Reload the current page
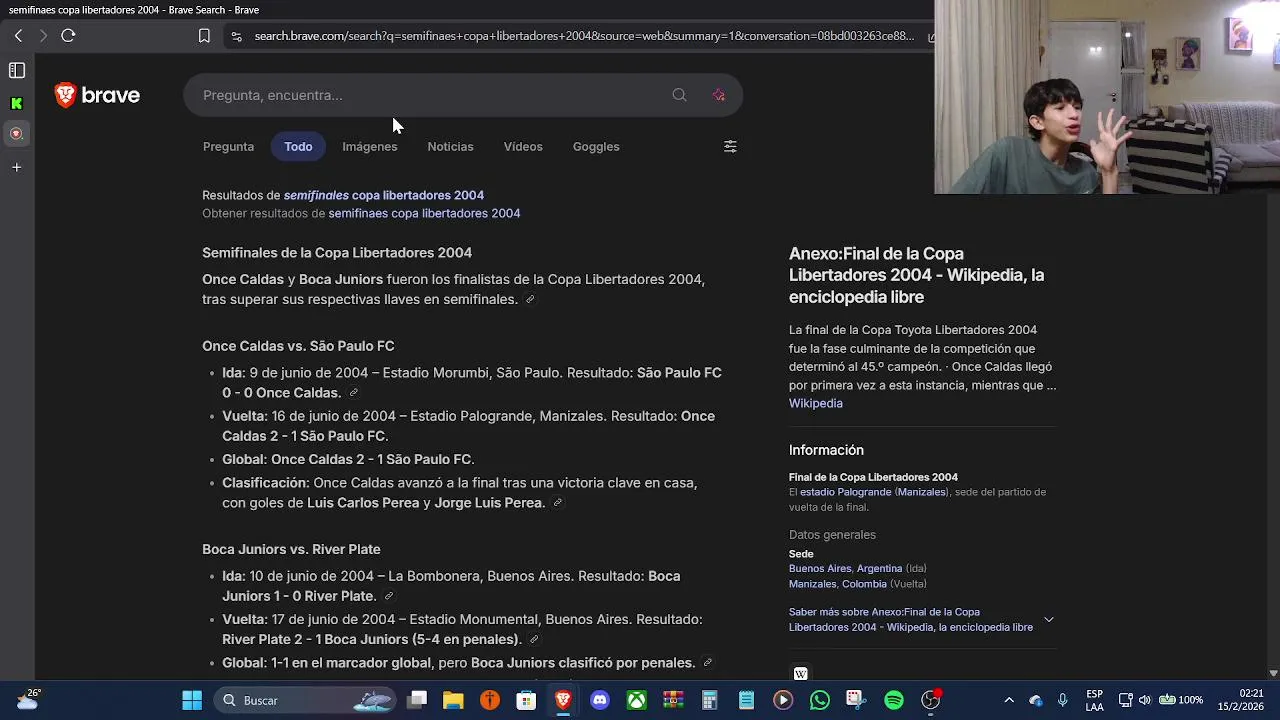 pyautogui.click(x=68, y=36)
